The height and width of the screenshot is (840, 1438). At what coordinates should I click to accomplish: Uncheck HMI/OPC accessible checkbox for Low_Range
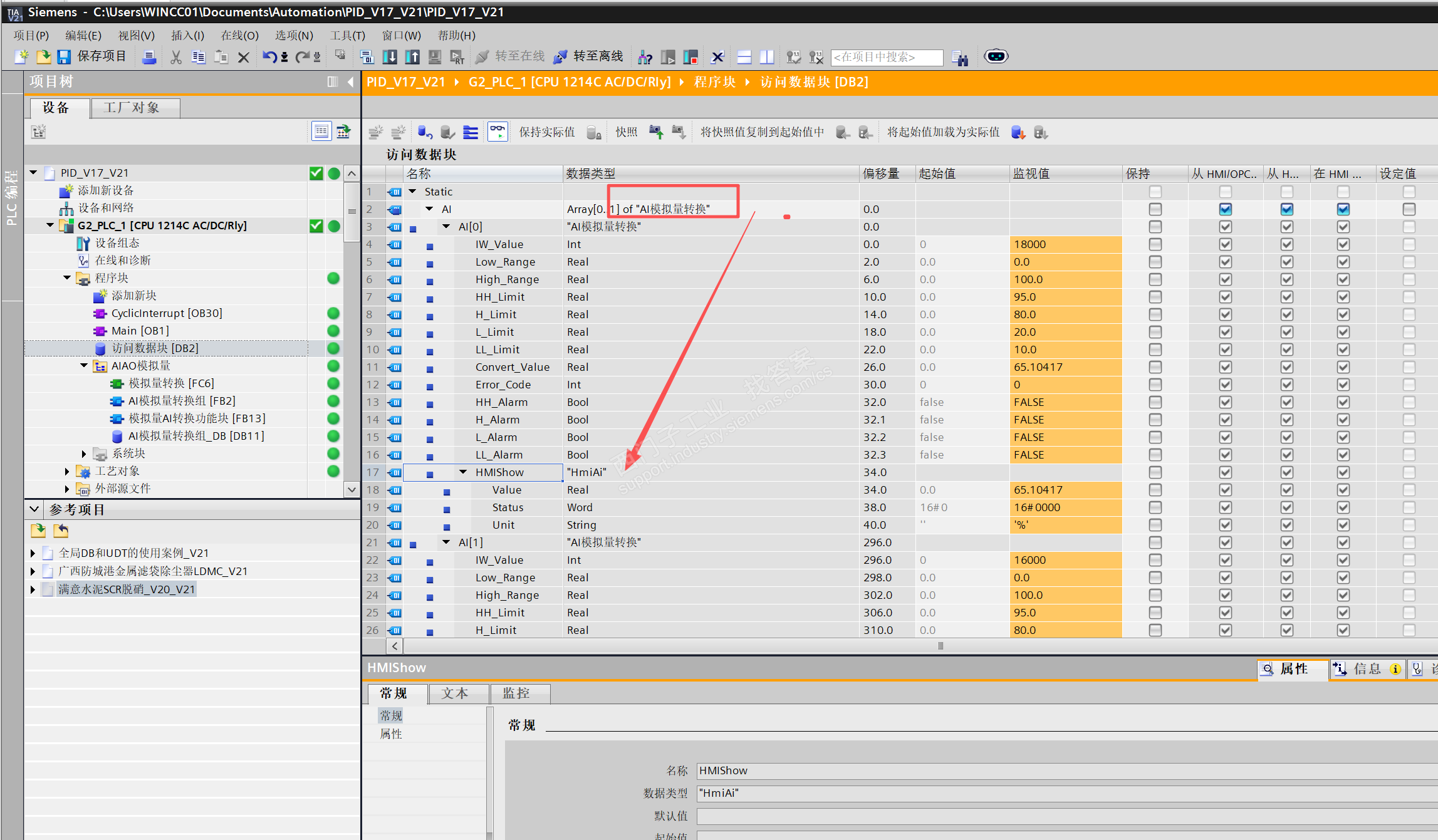click(1225, 262)
